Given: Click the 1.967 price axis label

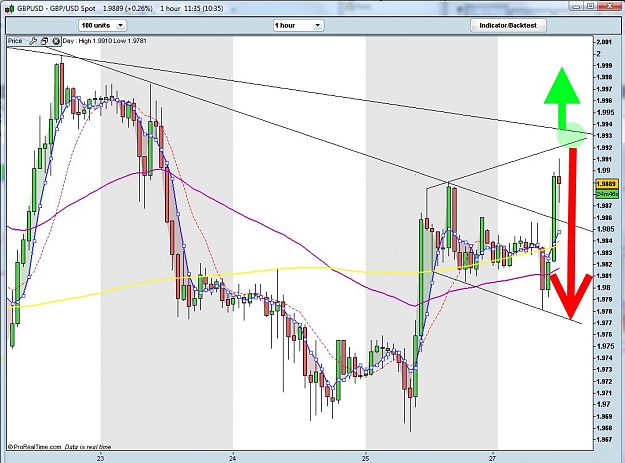Looking at the screenshot, I should coord(604,439).
